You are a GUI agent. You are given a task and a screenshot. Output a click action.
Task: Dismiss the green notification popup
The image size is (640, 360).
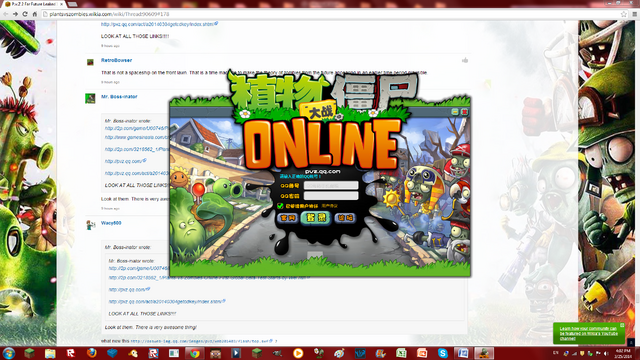622,325
